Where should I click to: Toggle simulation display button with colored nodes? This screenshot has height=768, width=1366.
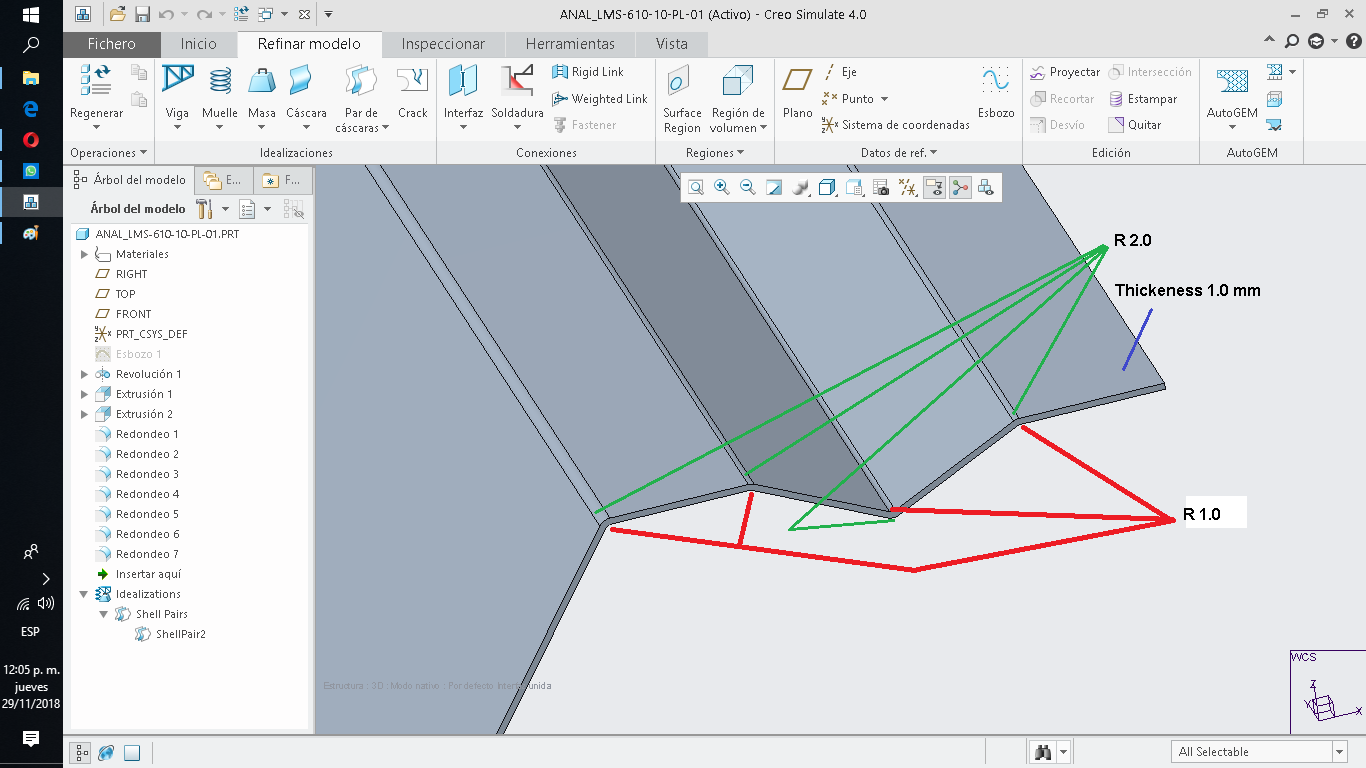960,187
